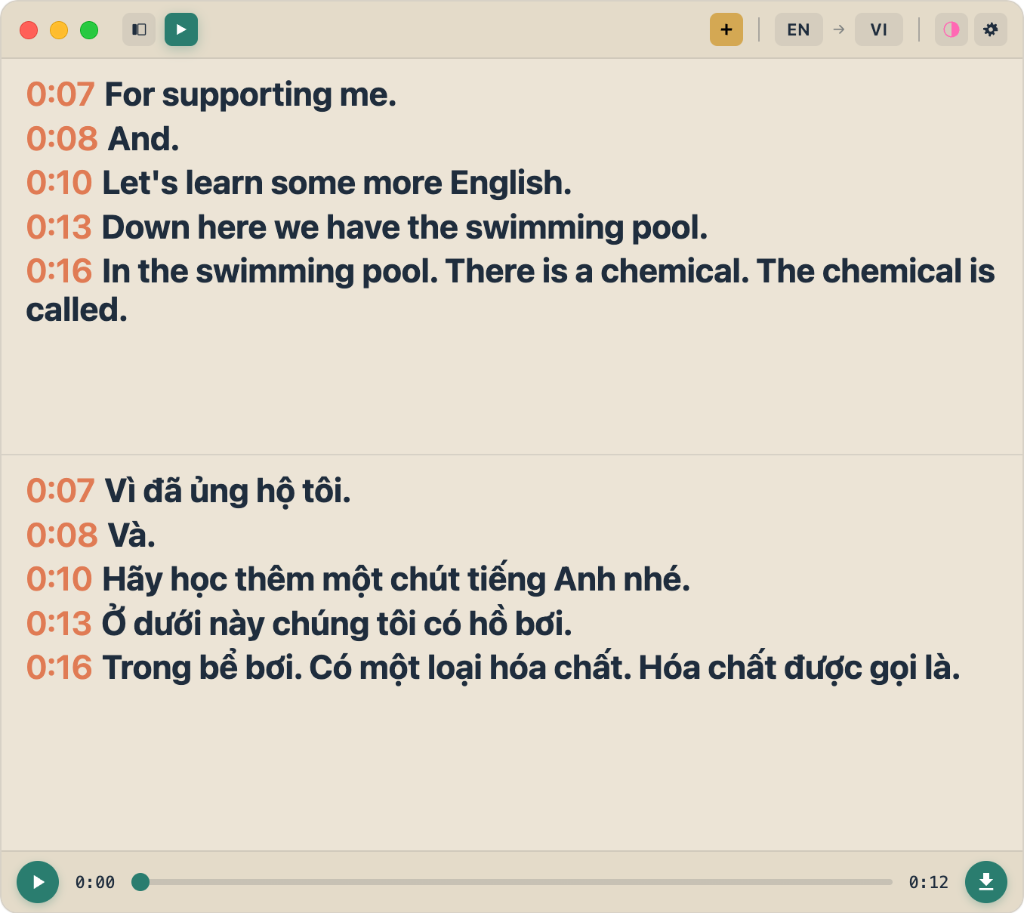Jump to 0:07 in the English transcript
Image resolution: width=1024 pixels, height=913 pixels.
tap(60, 94)
